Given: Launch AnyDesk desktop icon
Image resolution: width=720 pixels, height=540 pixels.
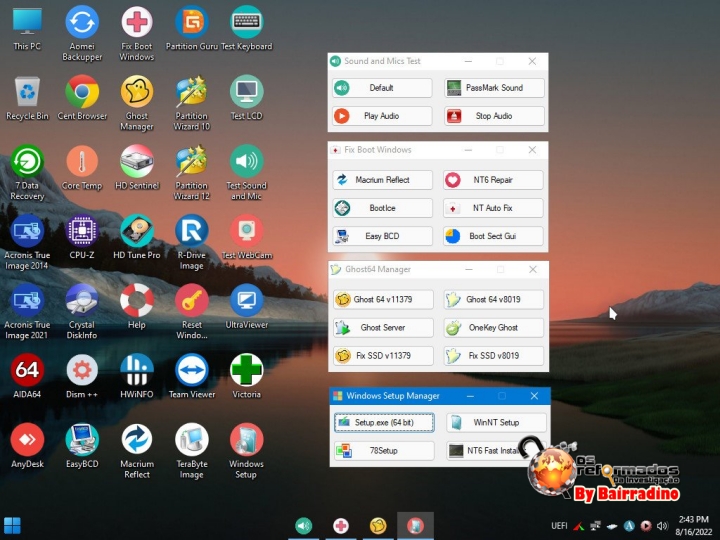Looking at the screenshot, I should [27, 445].
